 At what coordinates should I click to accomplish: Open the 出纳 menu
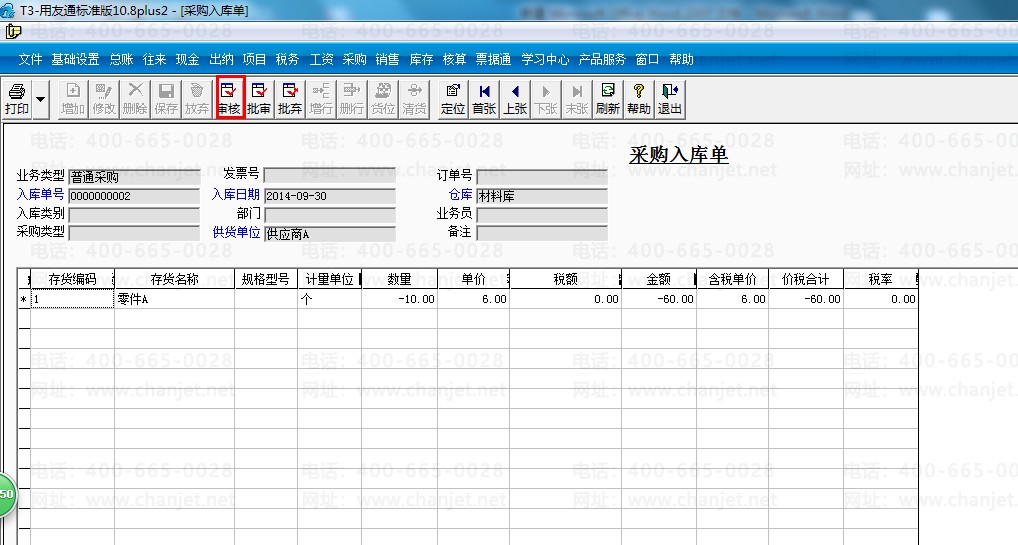[x=221, y=60]
